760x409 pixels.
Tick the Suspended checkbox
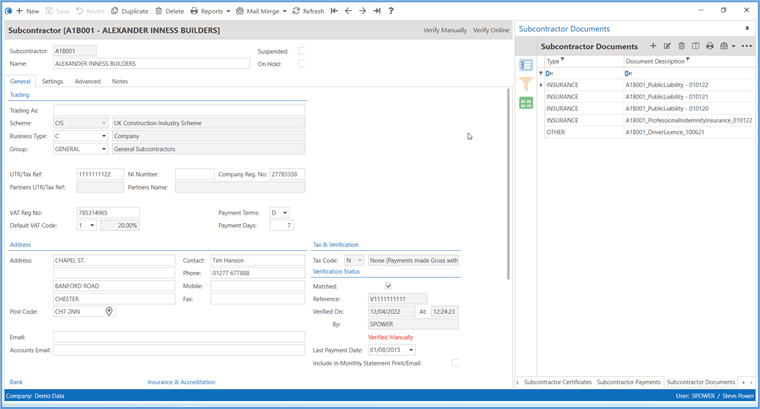point(302,50)
